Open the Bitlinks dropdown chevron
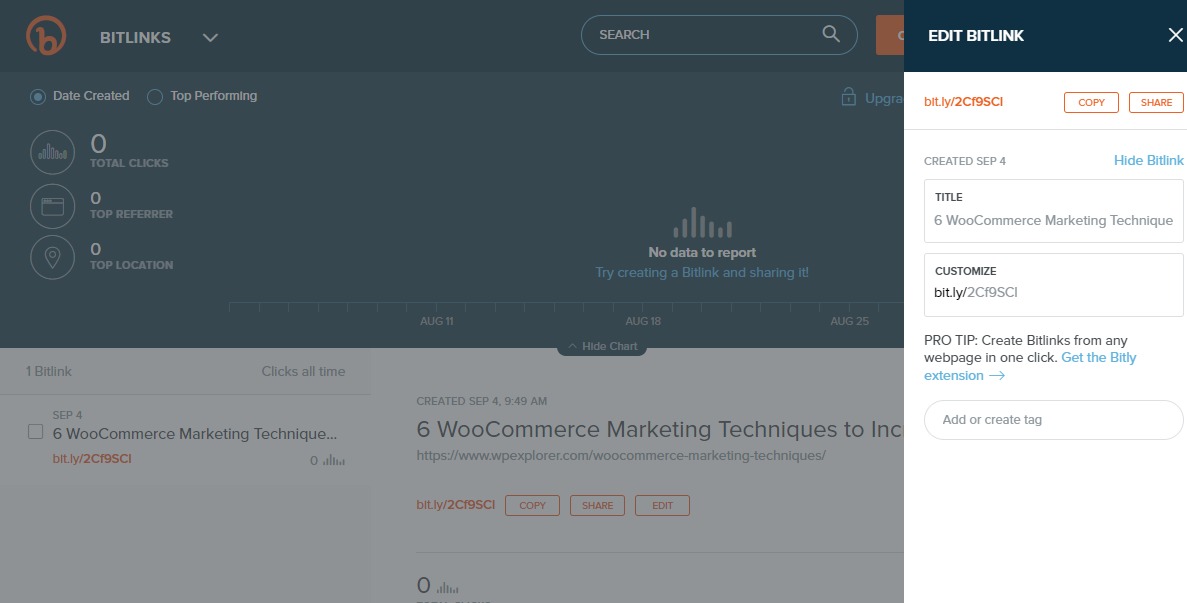The image size is (1187, 603). (x=210, y=37)
